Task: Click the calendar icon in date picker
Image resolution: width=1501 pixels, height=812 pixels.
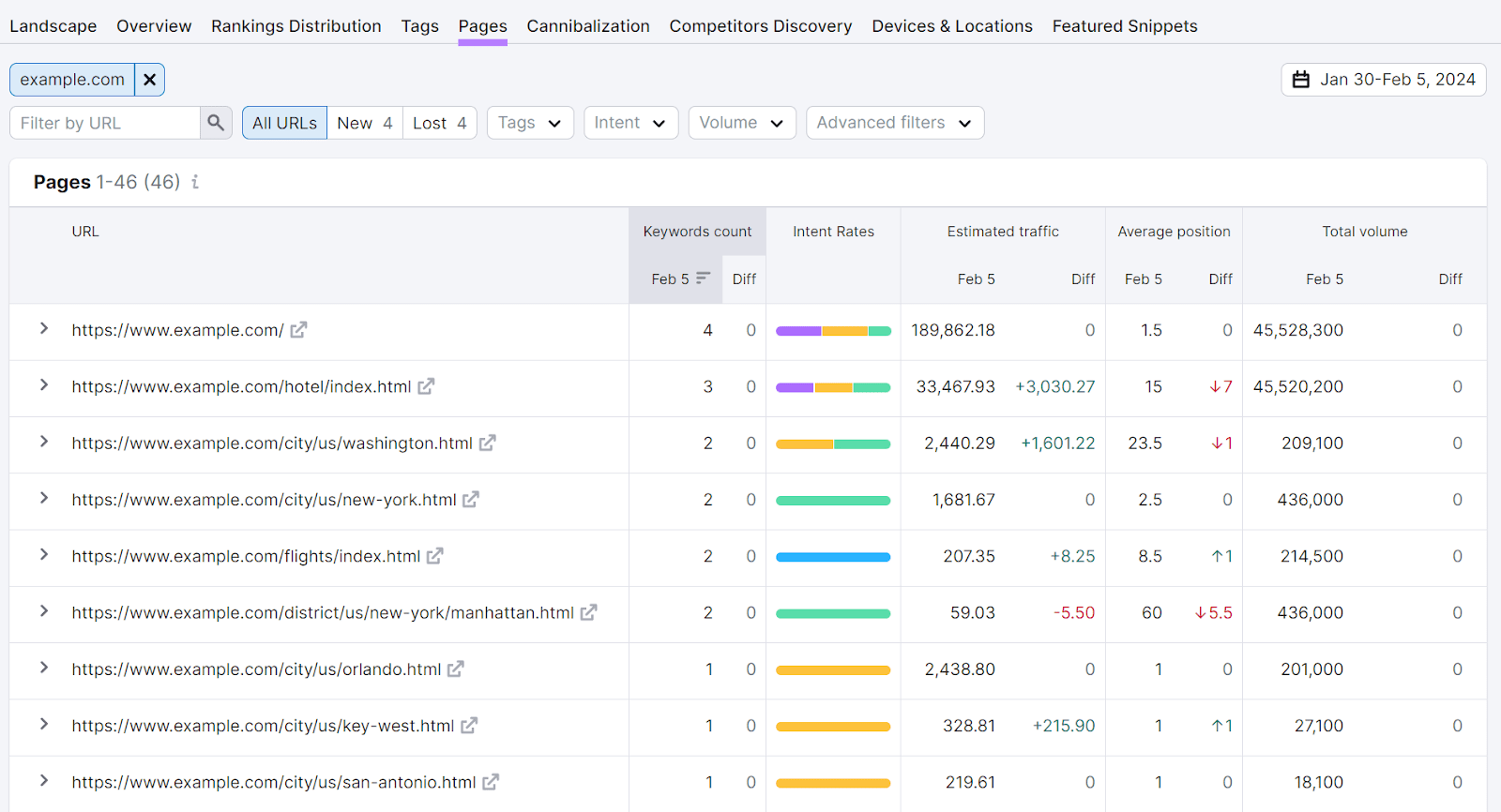Action: click(1301, 80)
